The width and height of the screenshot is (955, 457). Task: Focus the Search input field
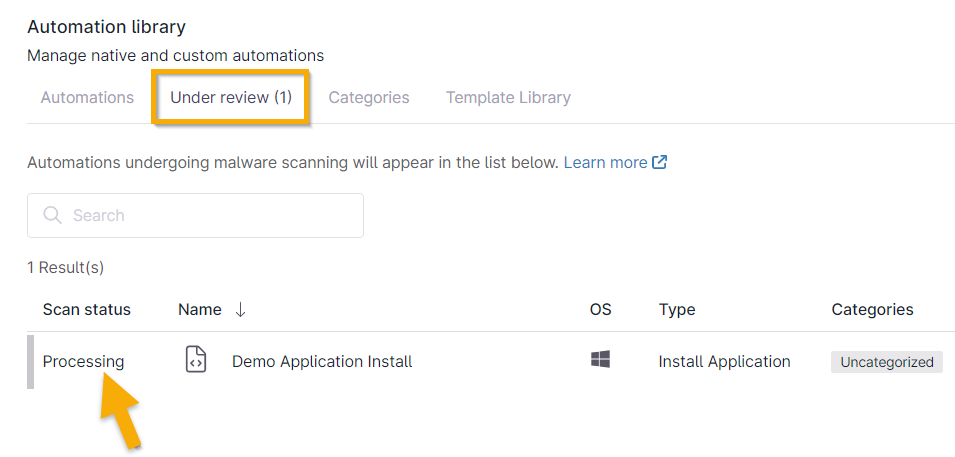[210, 215]
